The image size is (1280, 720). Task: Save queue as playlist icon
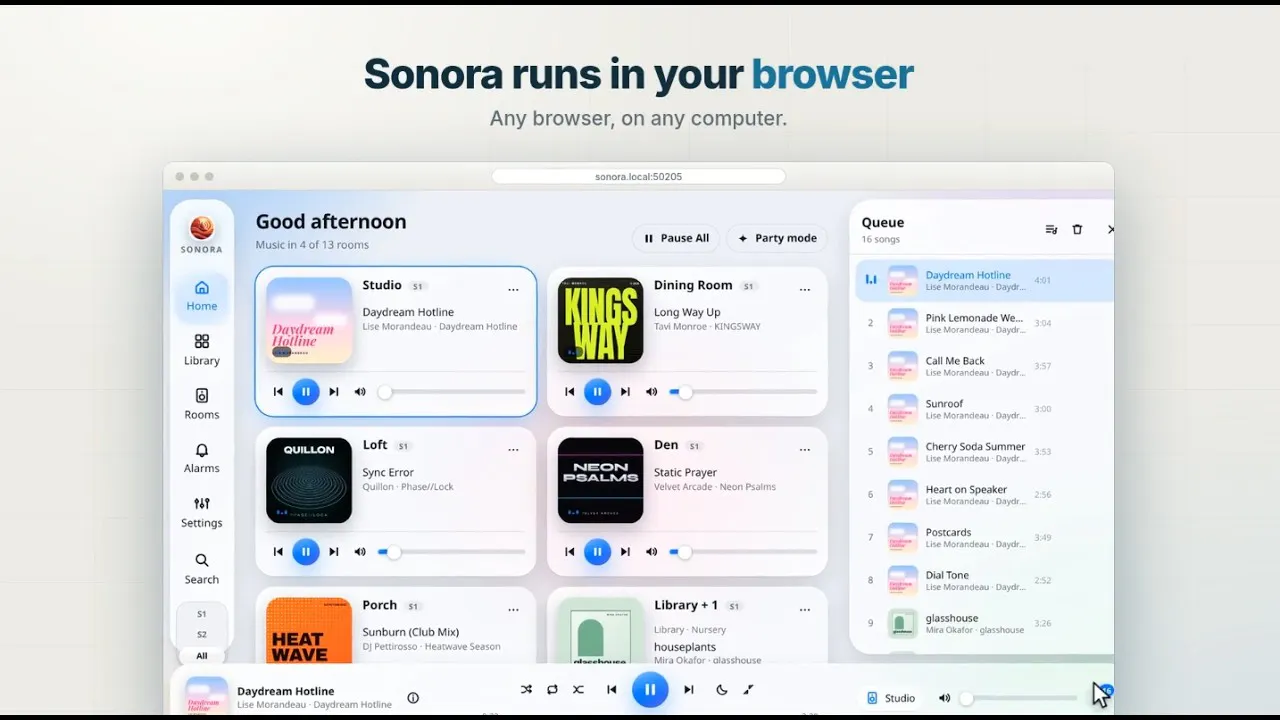point(1051,229)
